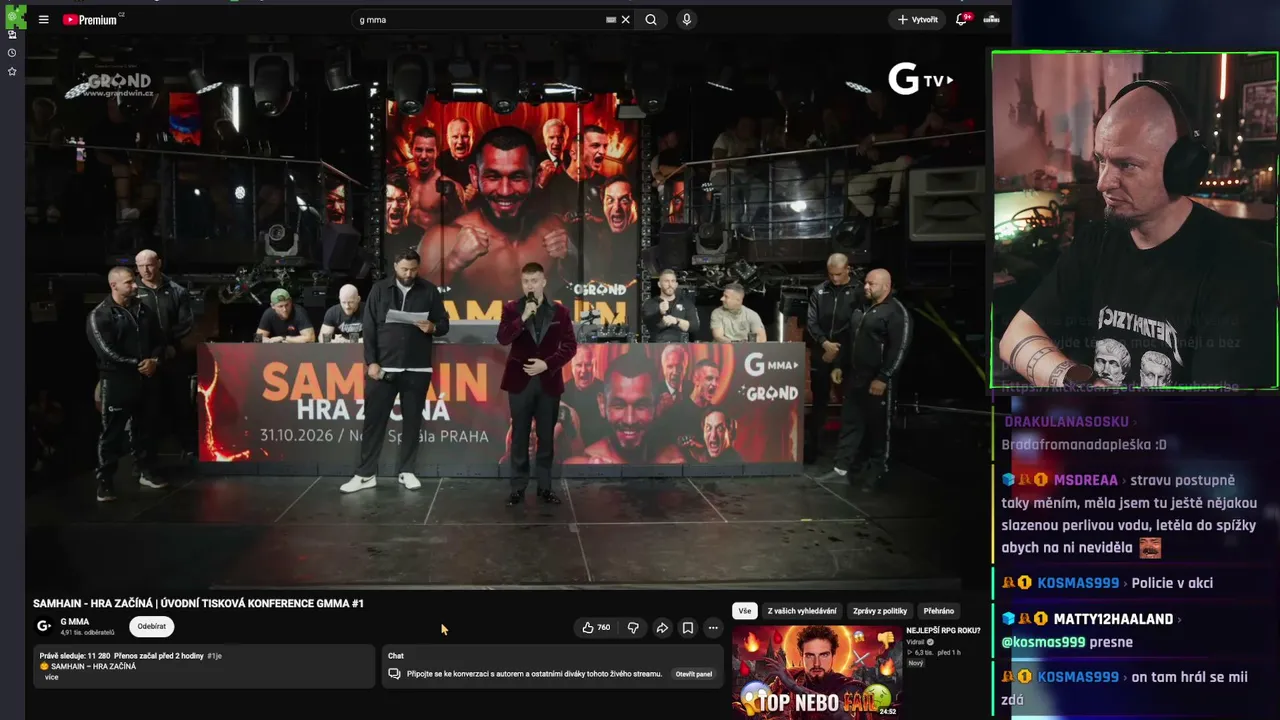1280x720 pixels.
Task: Subscribe with the 'Odebírat' button
Action: [152, 626]
